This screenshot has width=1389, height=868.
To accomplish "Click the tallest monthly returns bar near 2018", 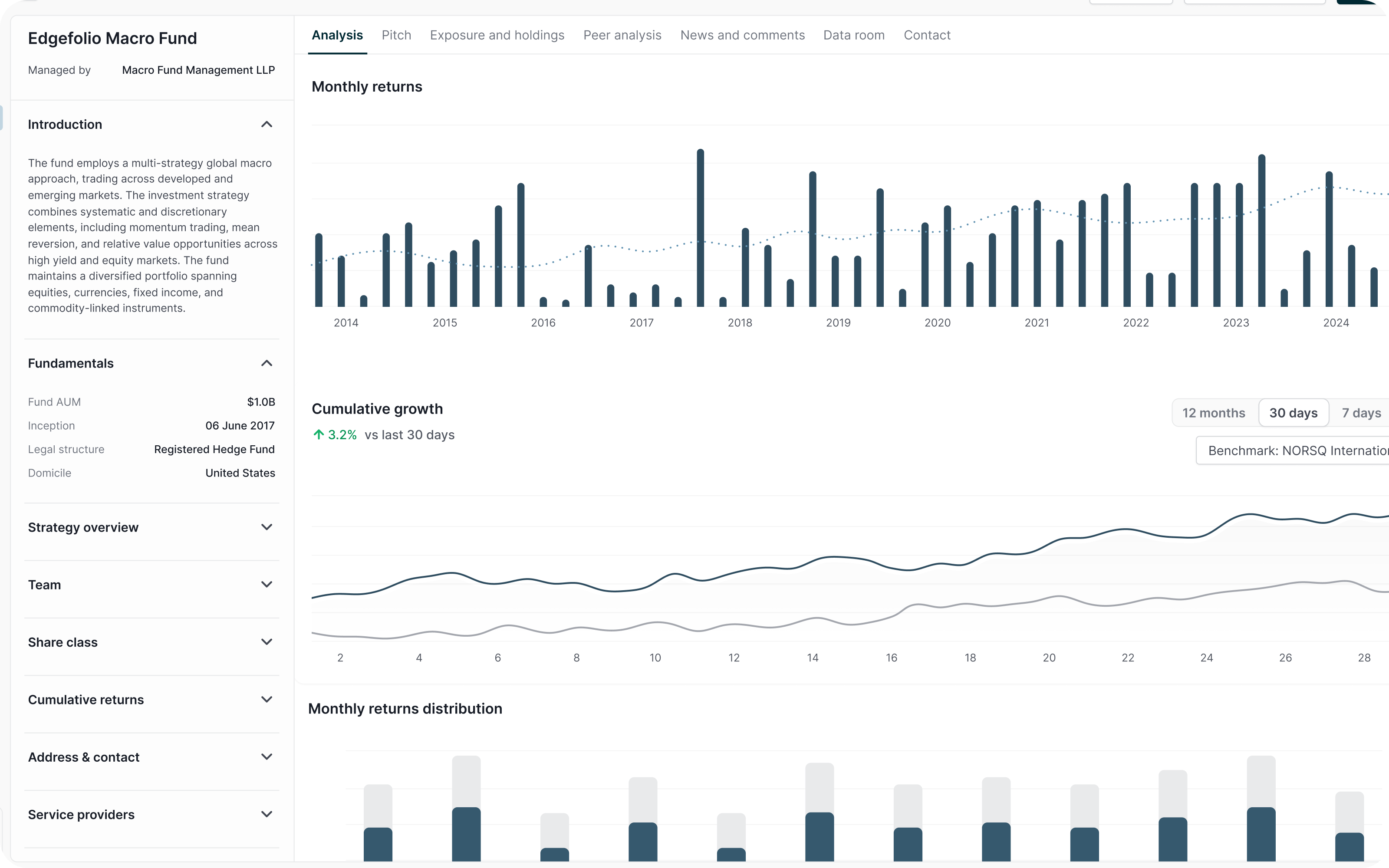I will pos(700,230).
